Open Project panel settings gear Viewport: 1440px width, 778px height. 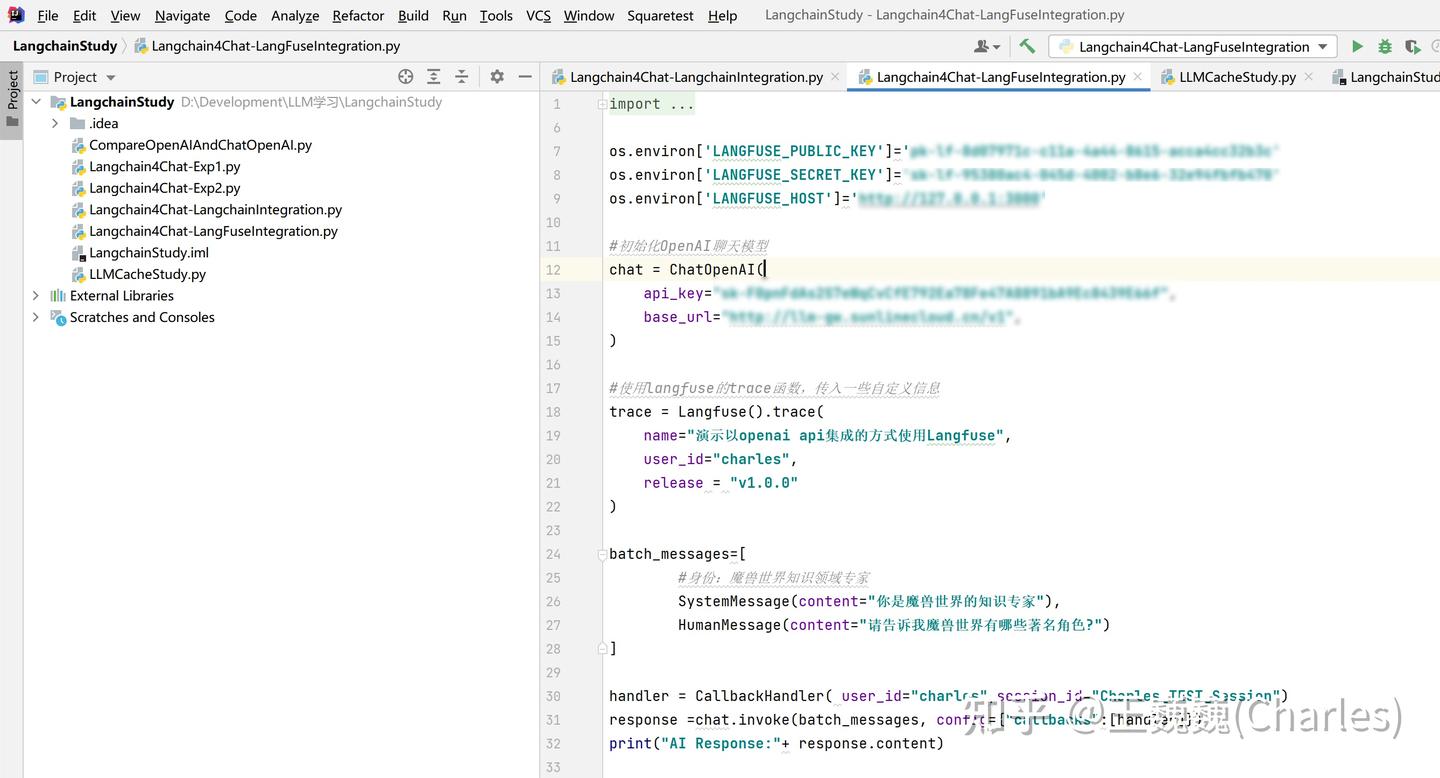(497, 77)
